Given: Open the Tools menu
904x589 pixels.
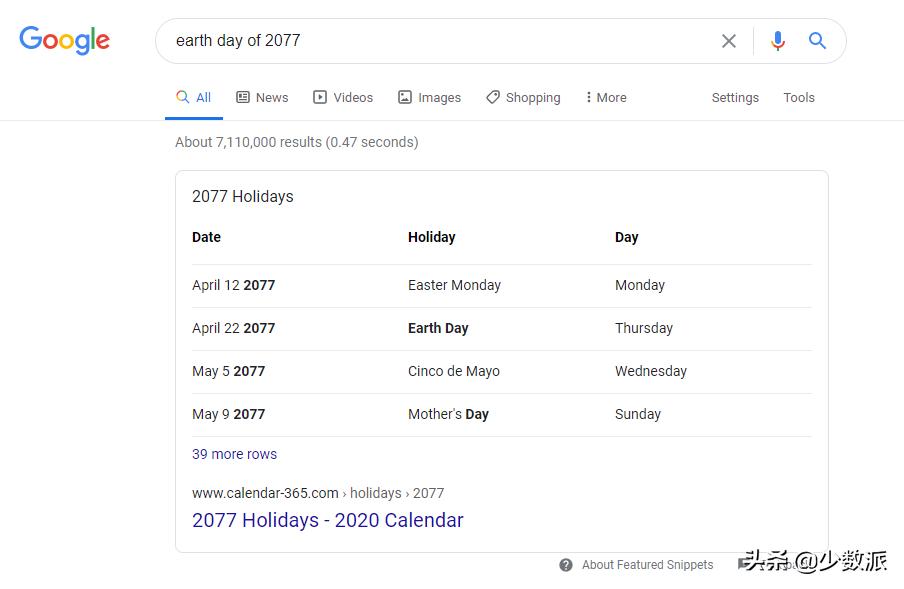Looking at the screenshot, I should point(798,97).
